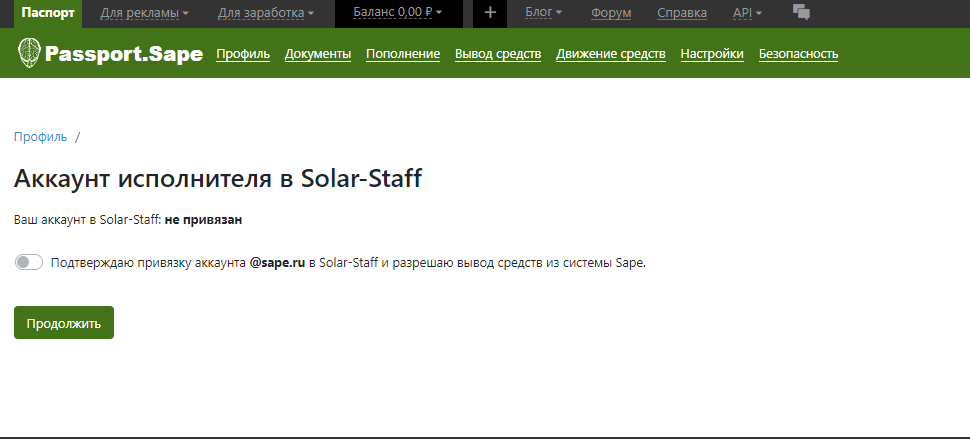970x439 pixels.
Task: Expand the Для заработка dropdown
Action: coord(266,13)
